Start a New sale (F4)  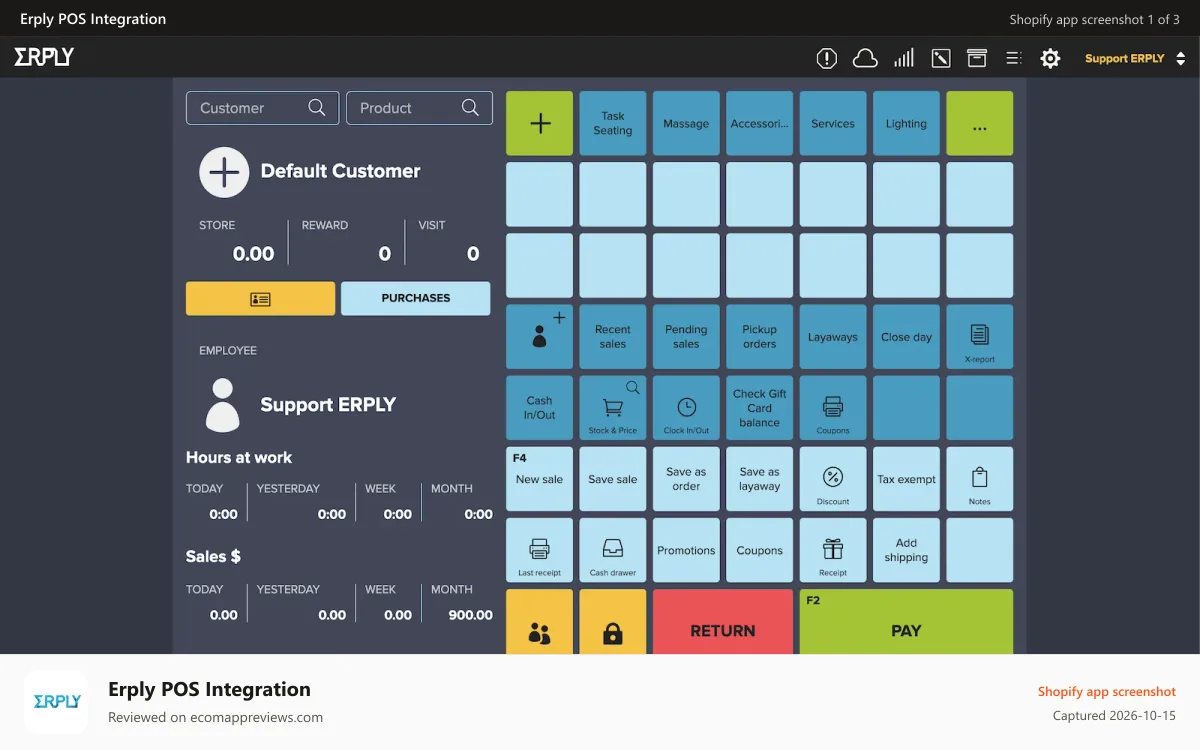[540, 479]
